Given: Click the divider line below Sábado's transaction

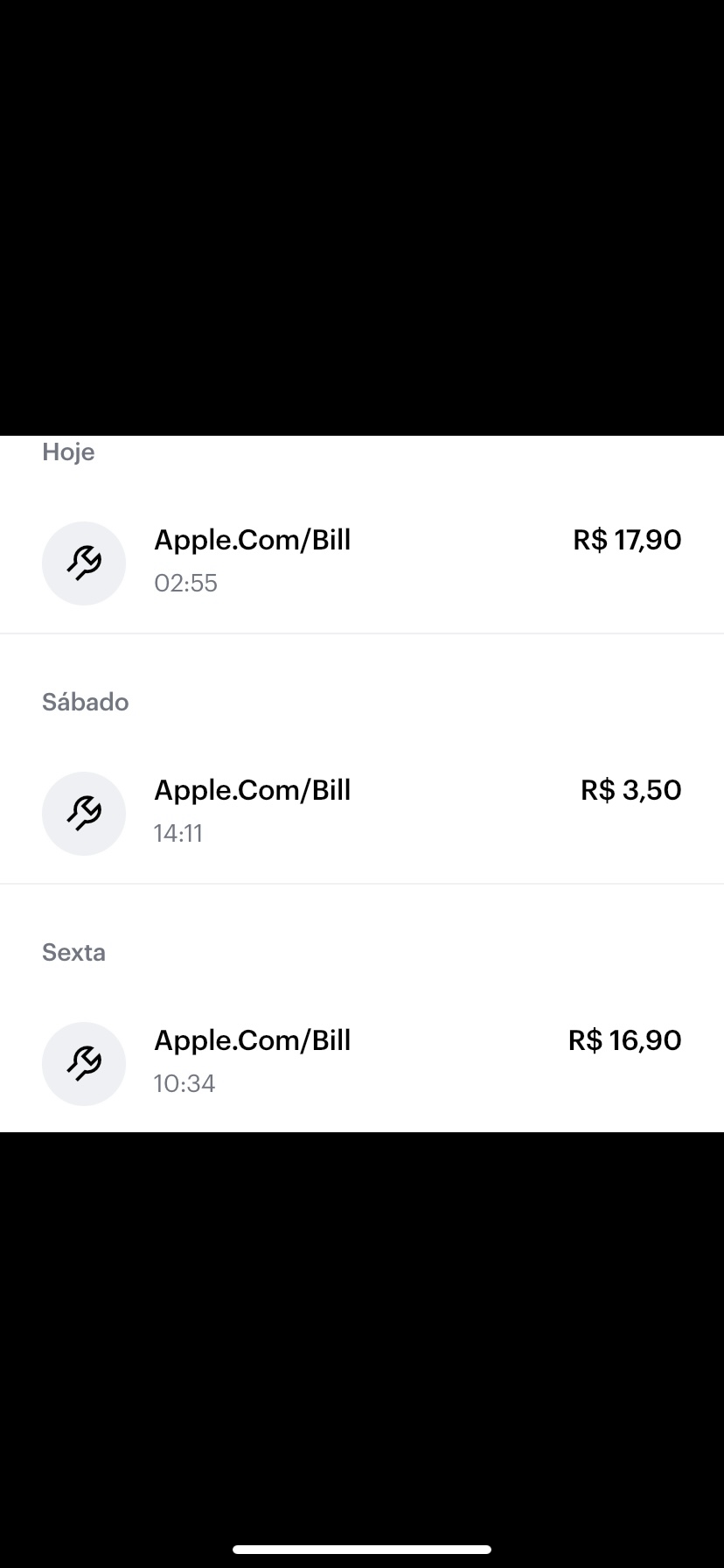Looking at the screenshot, I should 362,884.
